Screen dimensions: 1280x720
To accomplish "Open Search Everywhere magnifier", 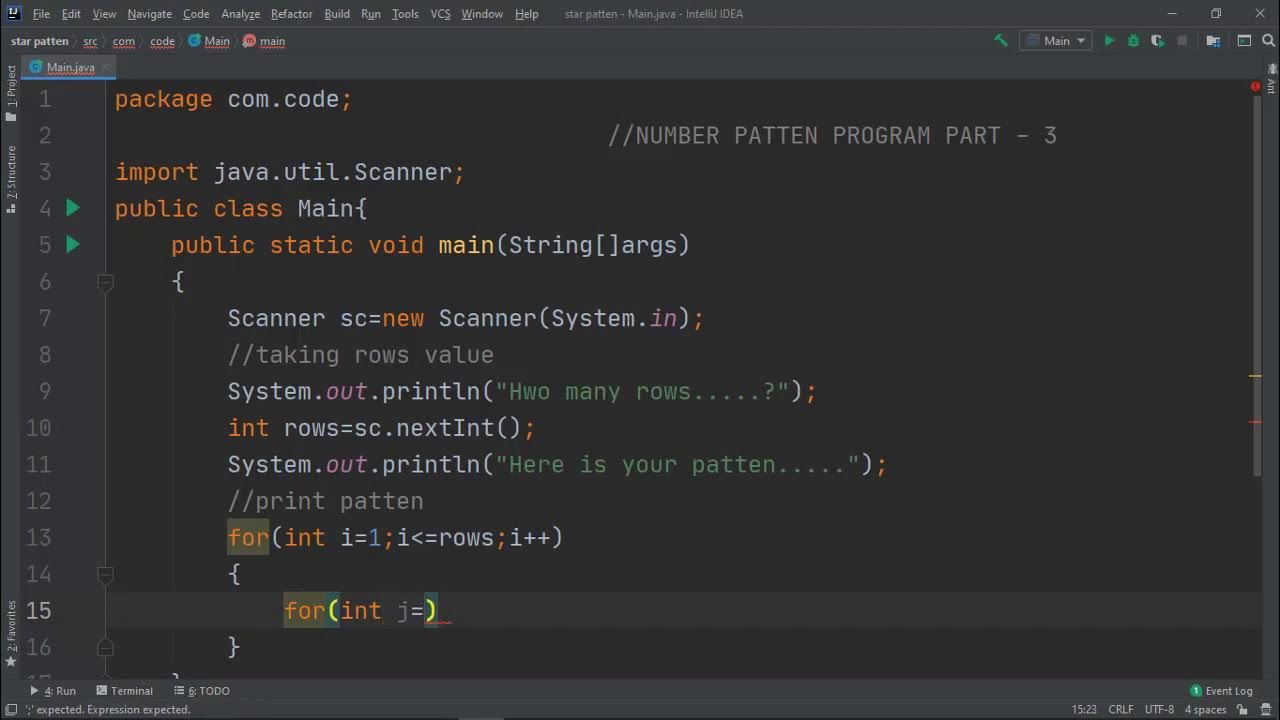I will point(1268,41).
